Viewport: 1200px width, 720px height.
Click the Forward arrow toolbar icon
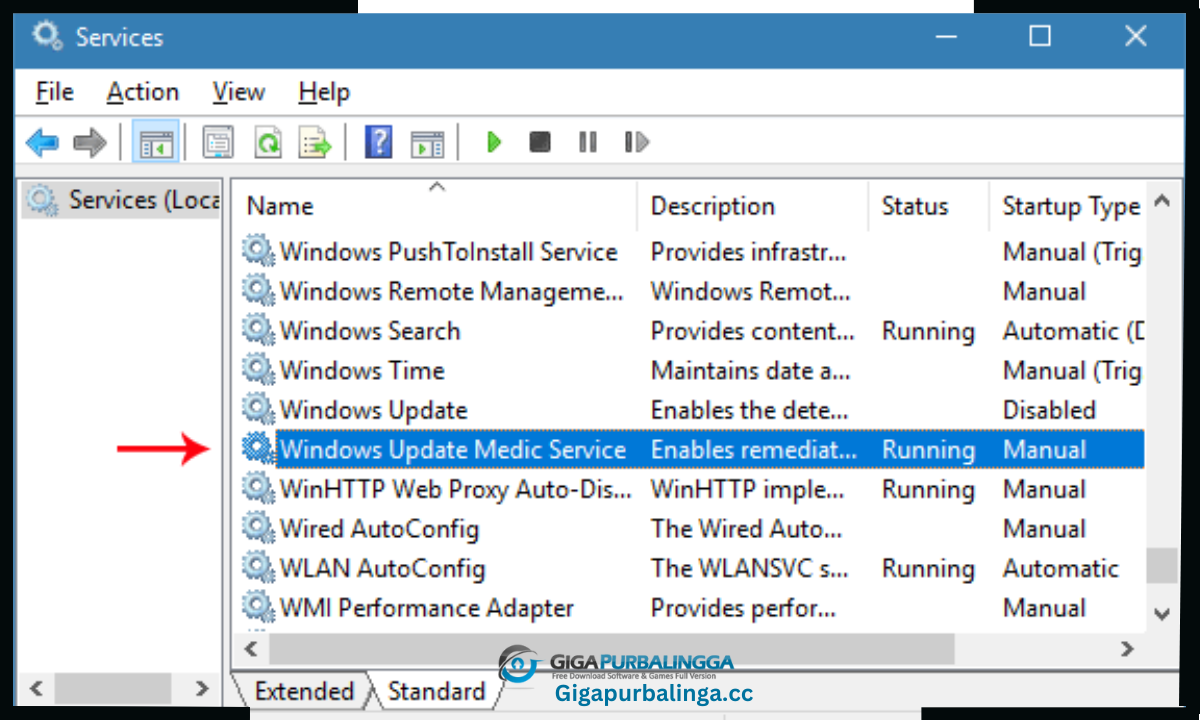pos(90,143)
